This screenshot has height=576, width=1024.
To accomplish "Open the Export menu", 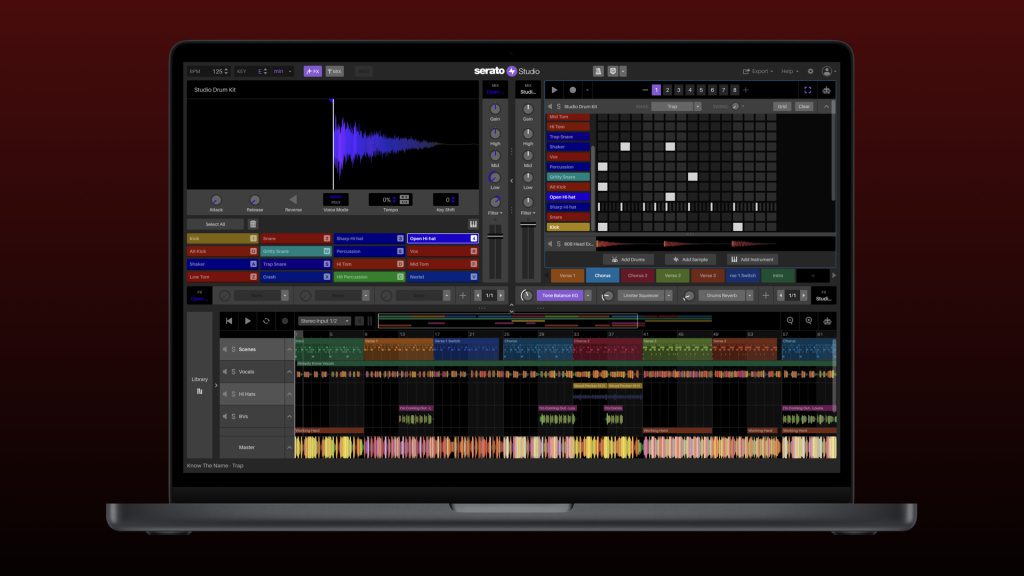I will click(x=758, y=71).
